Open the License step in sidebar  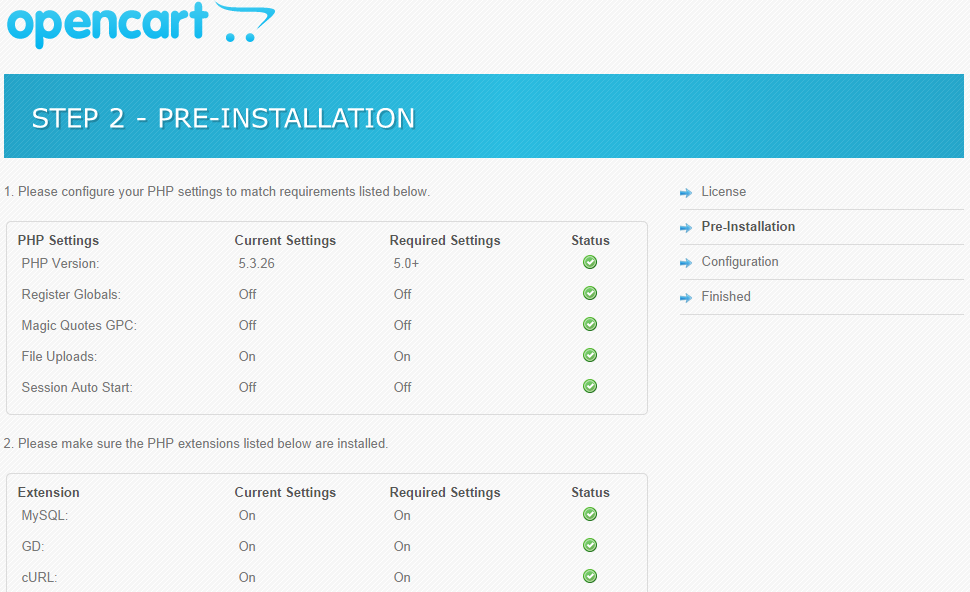[723, 192]
